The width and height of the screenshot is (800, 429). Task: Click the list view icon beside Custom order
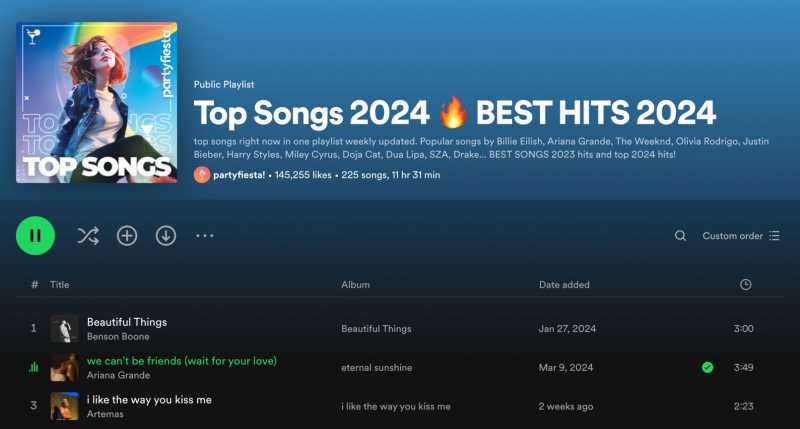pyautogui.click(x=774, y=236)
